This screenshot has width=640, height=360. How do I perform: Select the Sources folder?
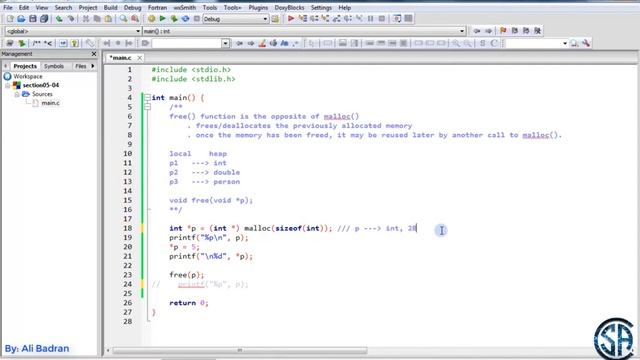click(42, 94)
